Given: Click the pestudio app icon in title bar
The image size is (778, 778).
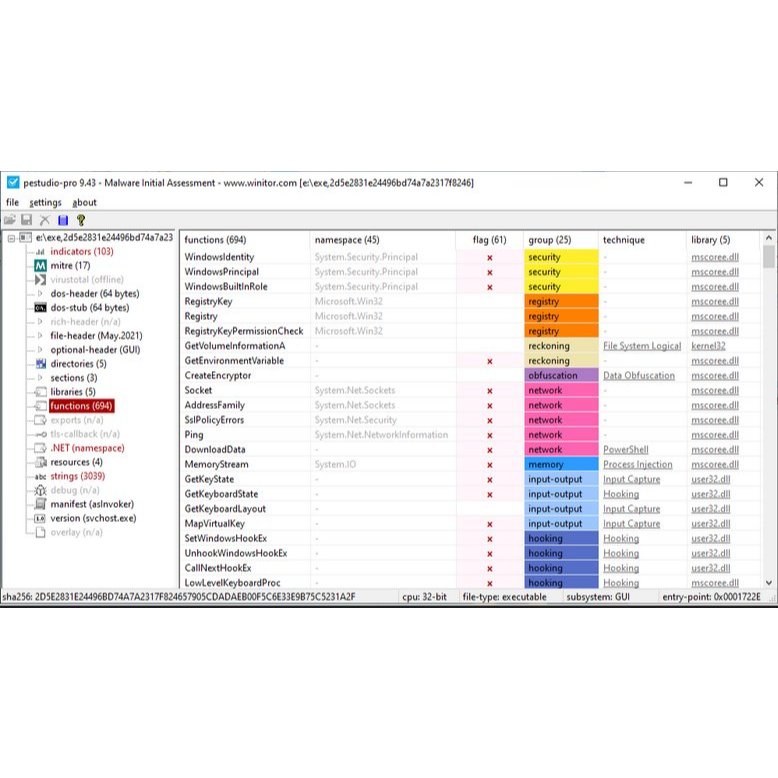Looking at the screenshot, I should tap(13, 183).
